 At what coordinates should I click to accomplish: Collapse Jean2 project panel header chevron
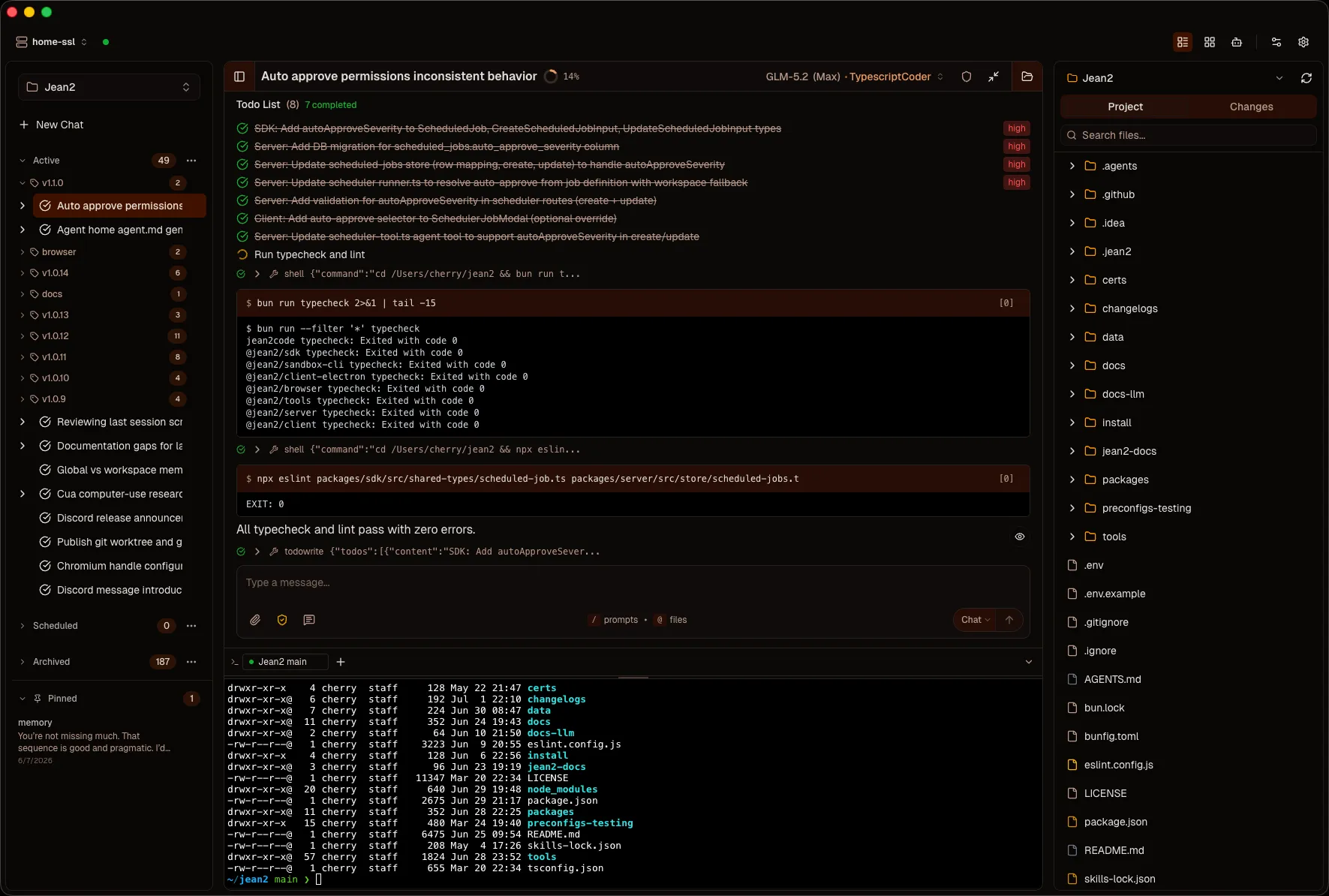[x=1279, y=78]
